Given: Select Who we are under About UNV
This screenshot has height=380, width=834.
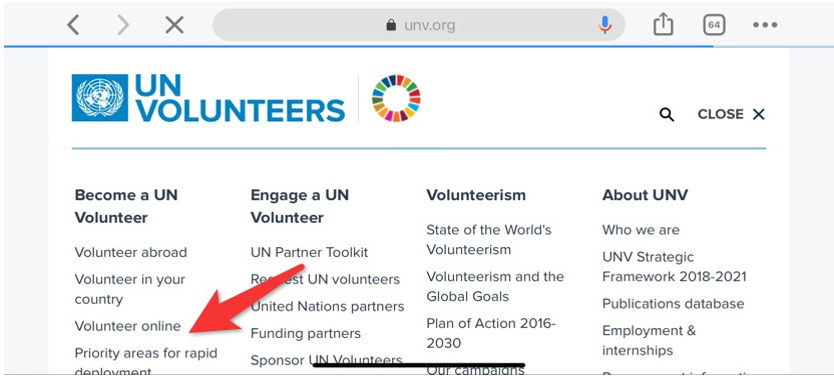Looking at the screenshot, I should point(640,230).
